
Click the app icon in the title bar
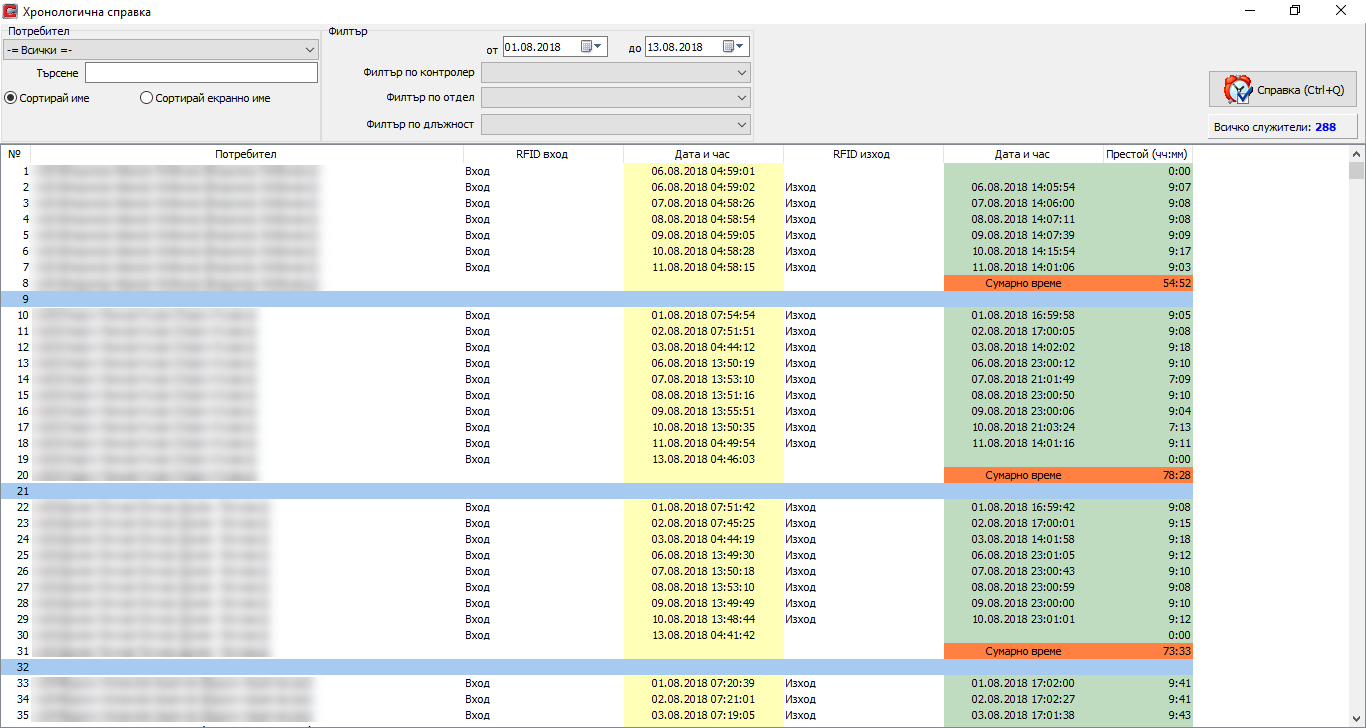click(x=11, y=11)
